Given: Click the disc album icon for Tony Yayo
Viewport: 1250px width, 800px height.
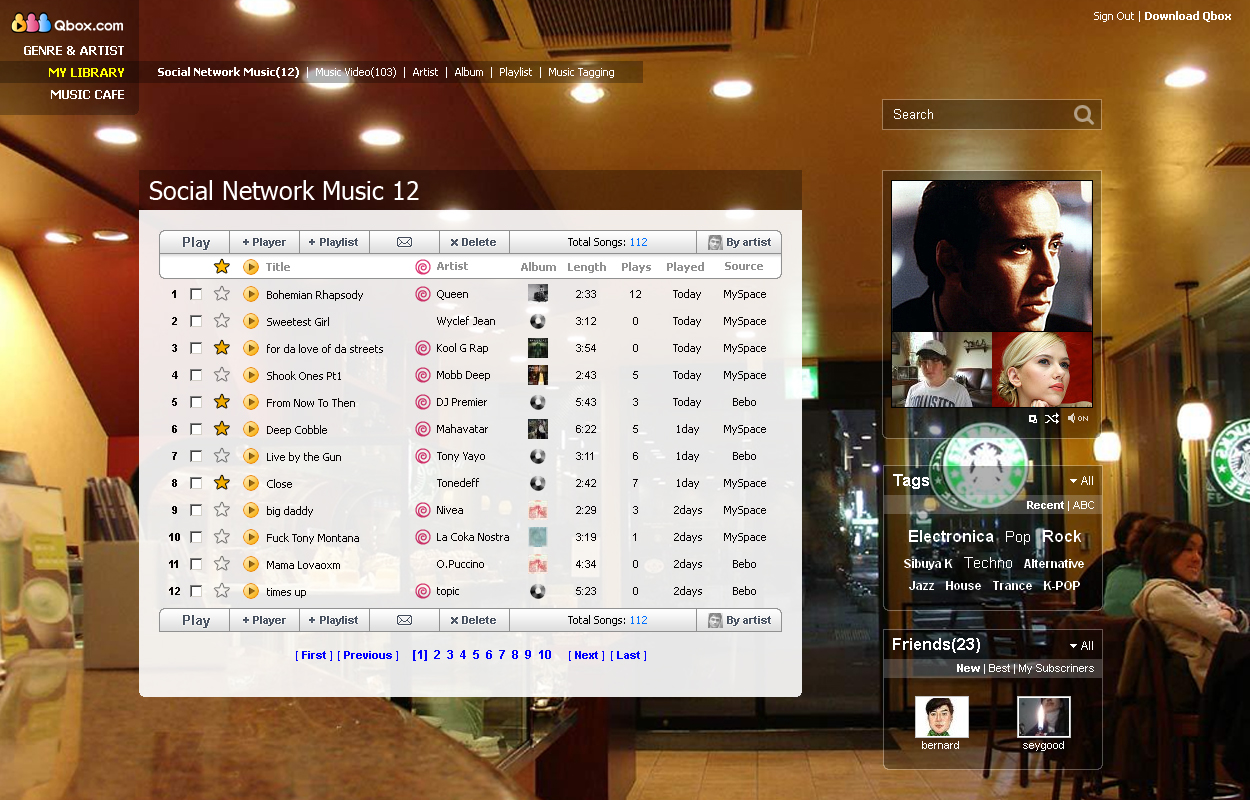Looking at the screenshot, I should (538, 456).
